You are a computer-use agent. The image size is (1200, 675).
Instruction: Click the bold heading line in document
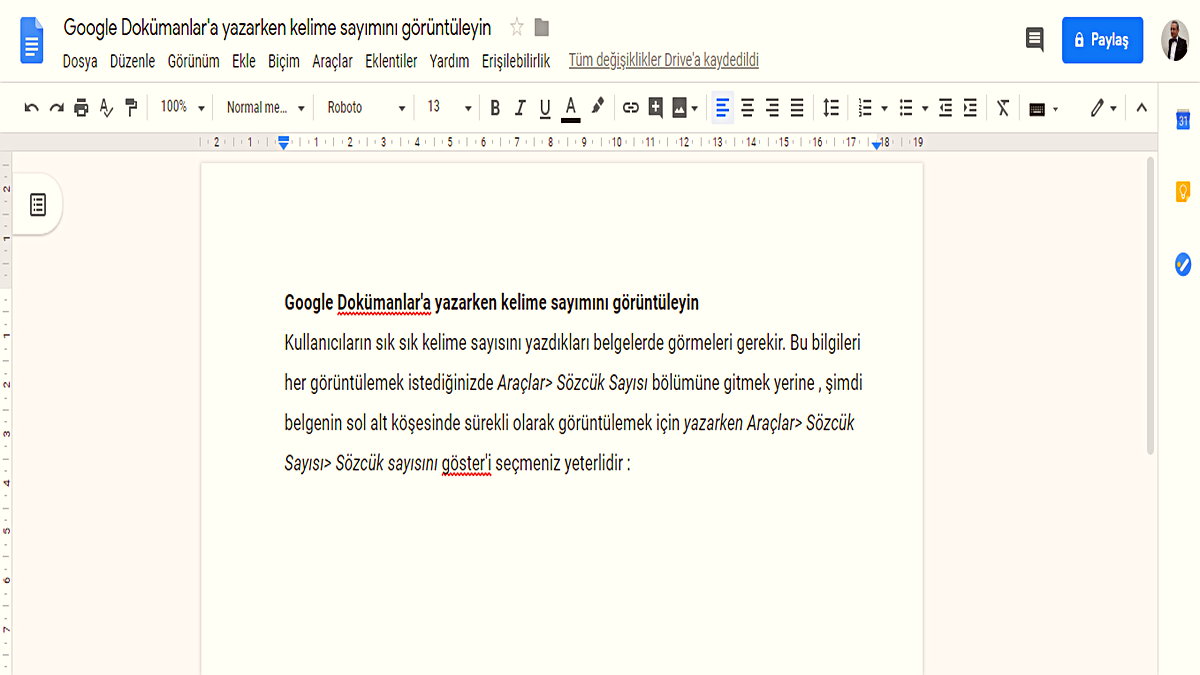pos(492,302)
